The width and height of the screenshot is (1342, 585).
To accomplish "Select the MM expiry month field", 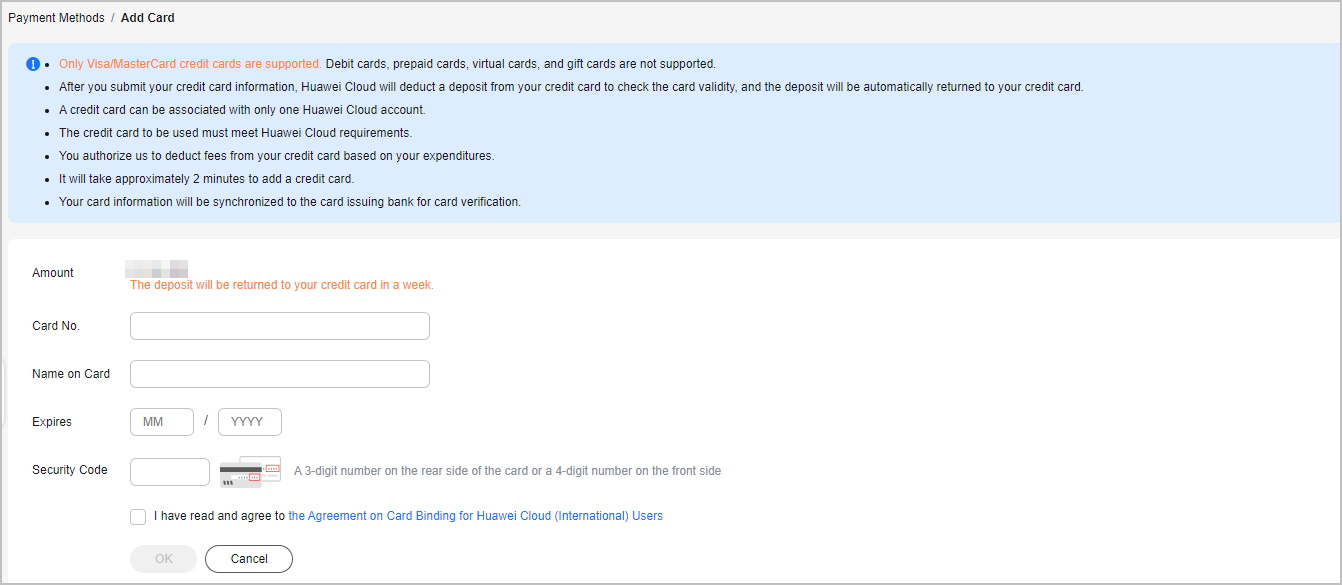I will (162, 422).
